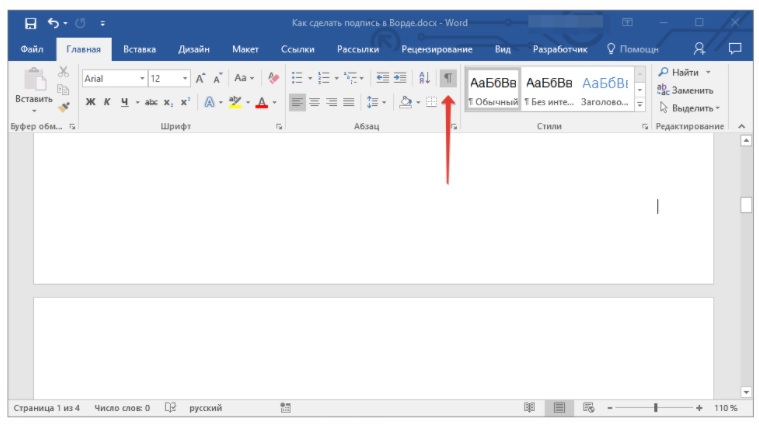The image size is (759, 426).
Task: Apply center alignment to paragraph
Action: (x=314, y=102)
